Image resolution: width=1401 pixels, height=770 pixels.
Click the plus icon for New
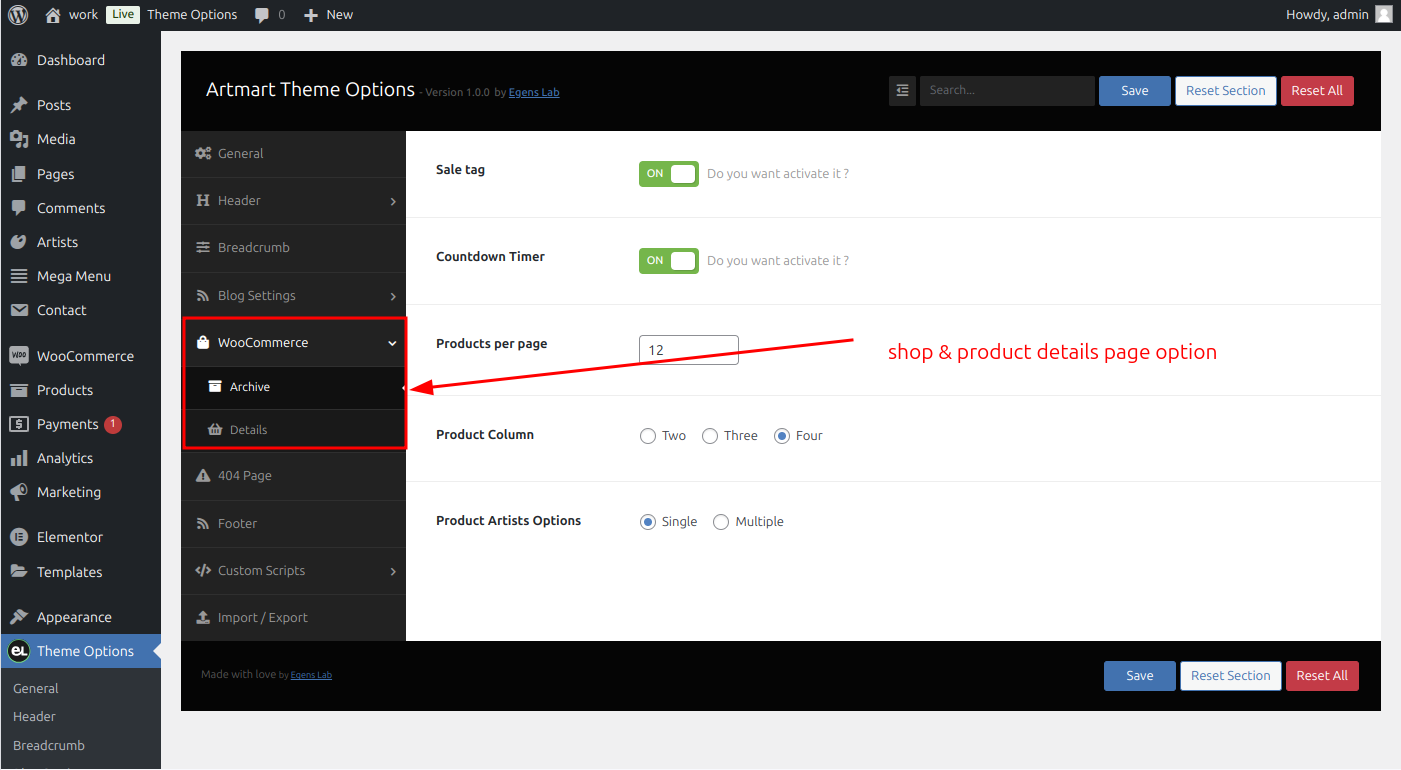tap(311, 15)
